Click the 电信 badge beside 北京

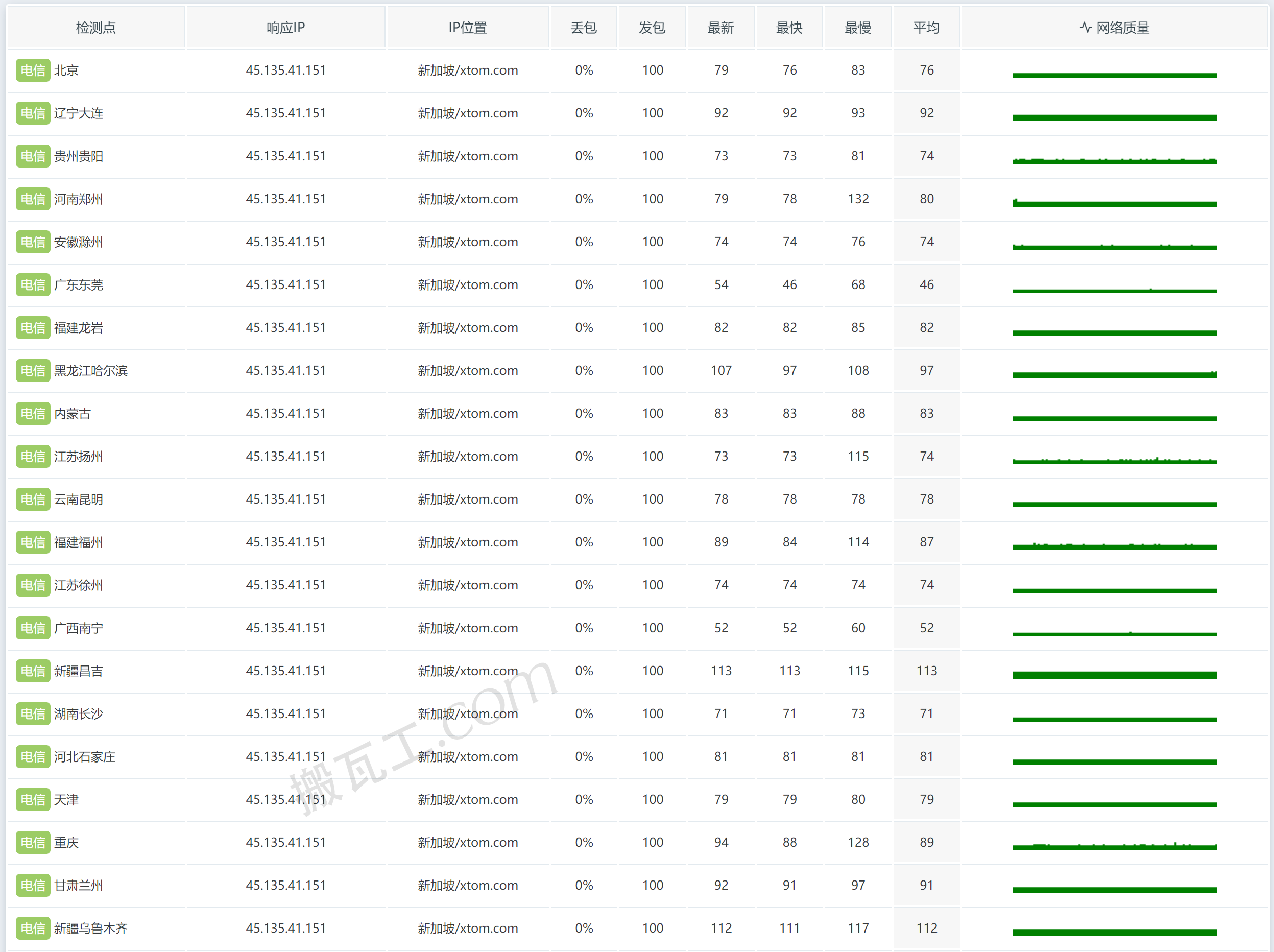[33, 70]
